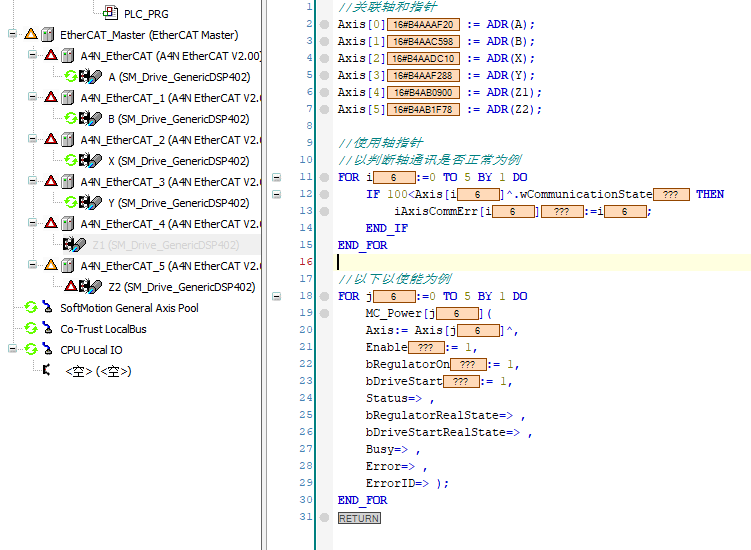The width and height of the screenshot is (751, 550).
Task: Click the ADR(Z2) expression on line 7
Action: (x=511, y=109)
